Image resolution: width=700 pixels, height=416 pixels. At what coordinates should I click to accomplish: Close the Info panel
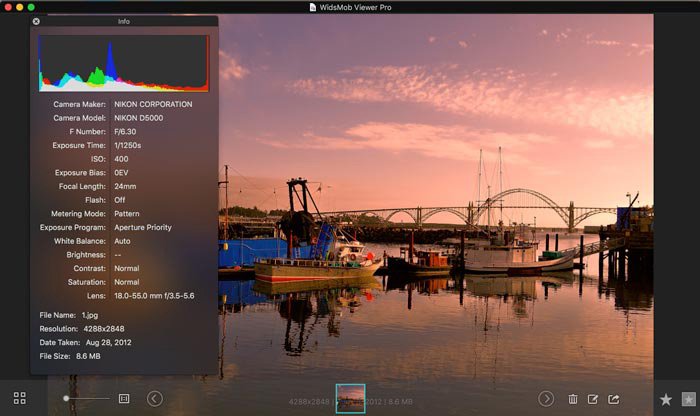click(36, 21)
